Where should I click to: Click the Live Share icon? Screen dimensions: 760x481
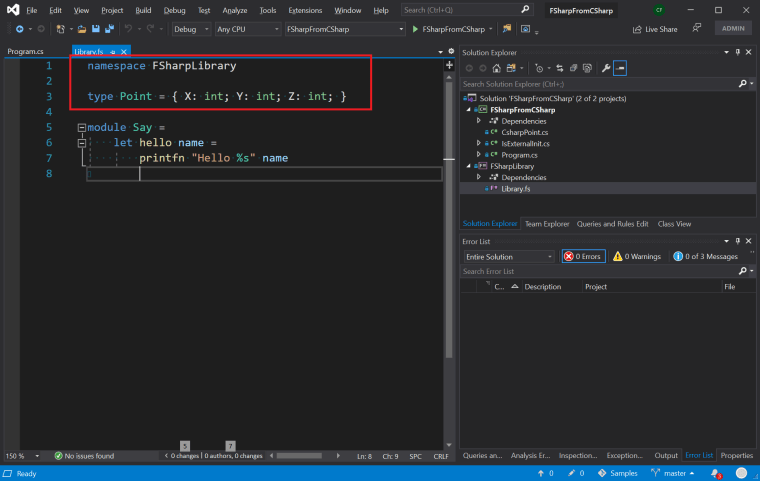tap(637, 30)
